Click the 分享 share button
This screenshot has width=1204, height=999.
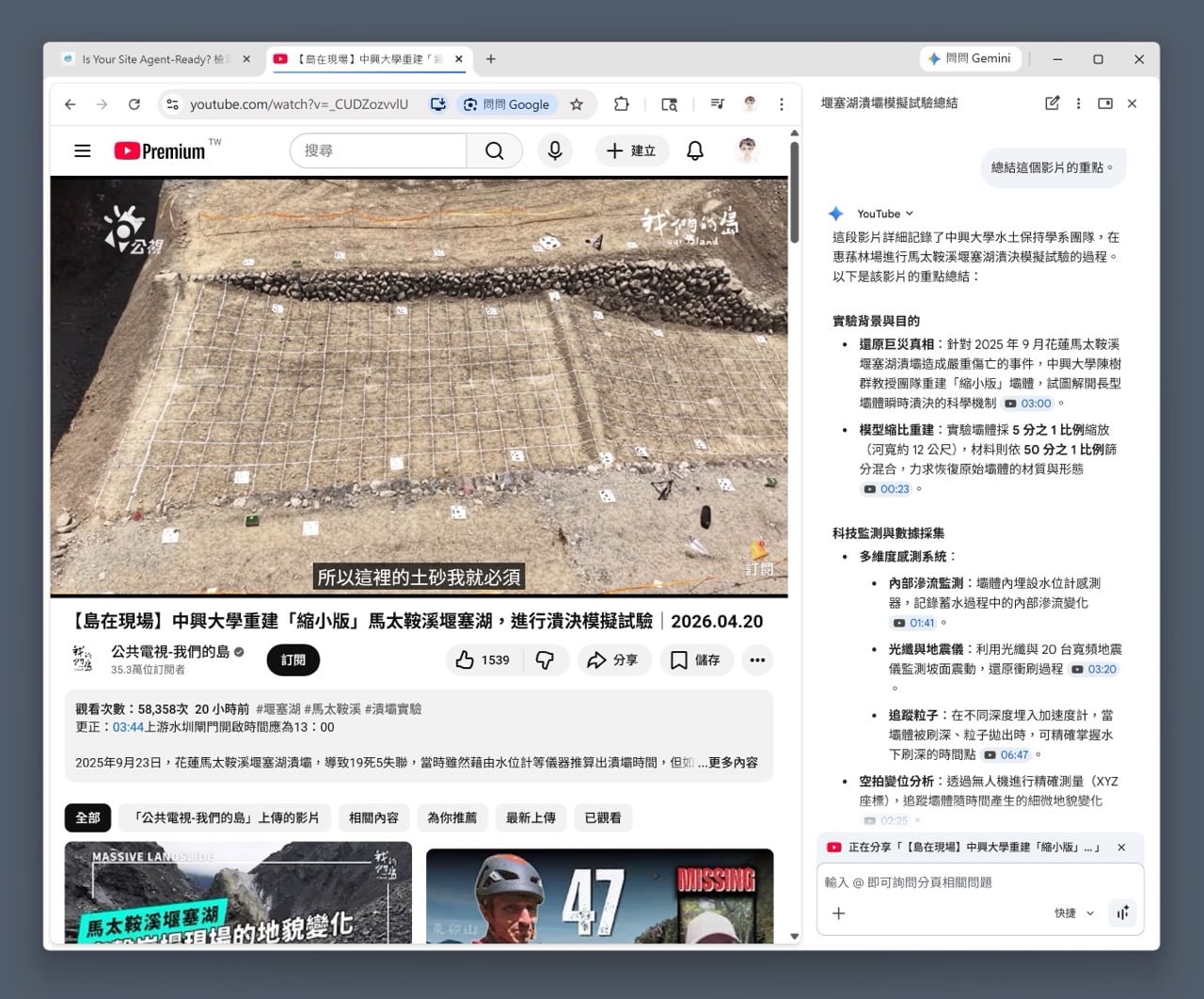tap(611, 660)
